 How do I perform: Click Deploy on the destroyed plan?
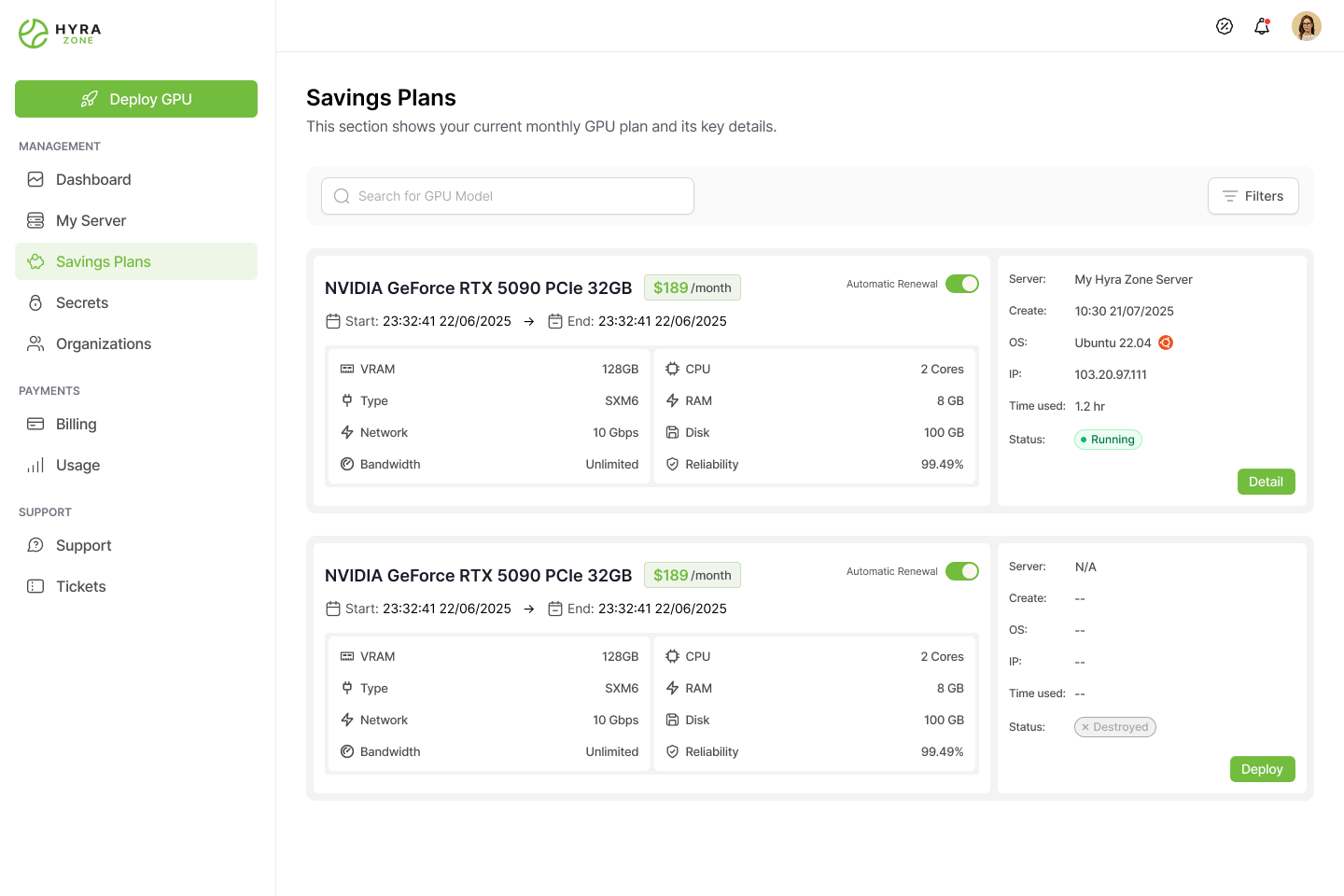pyautogui.click(x=1262, y=769)
